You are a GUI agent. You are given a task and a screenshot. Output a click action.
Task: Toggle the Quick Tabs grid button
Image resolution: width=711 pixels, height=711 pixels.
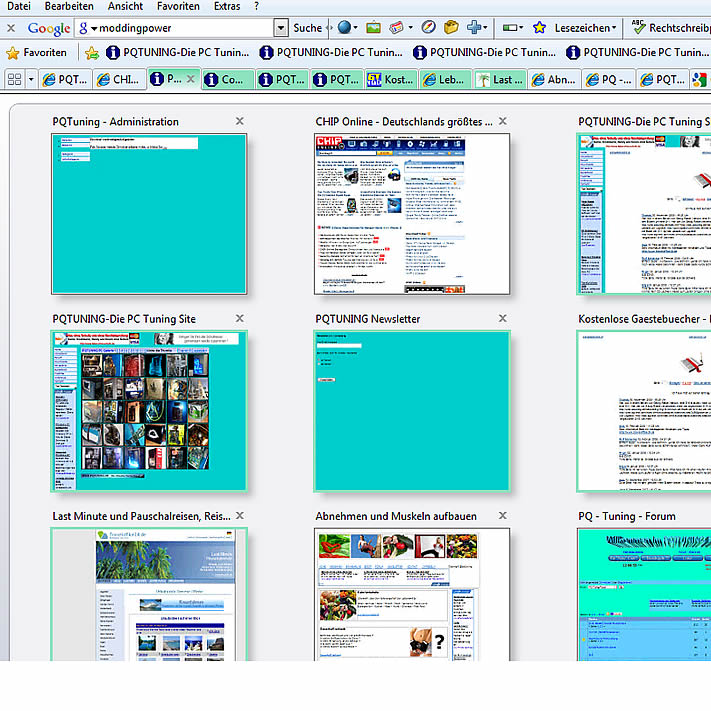[x=15, y=80]
